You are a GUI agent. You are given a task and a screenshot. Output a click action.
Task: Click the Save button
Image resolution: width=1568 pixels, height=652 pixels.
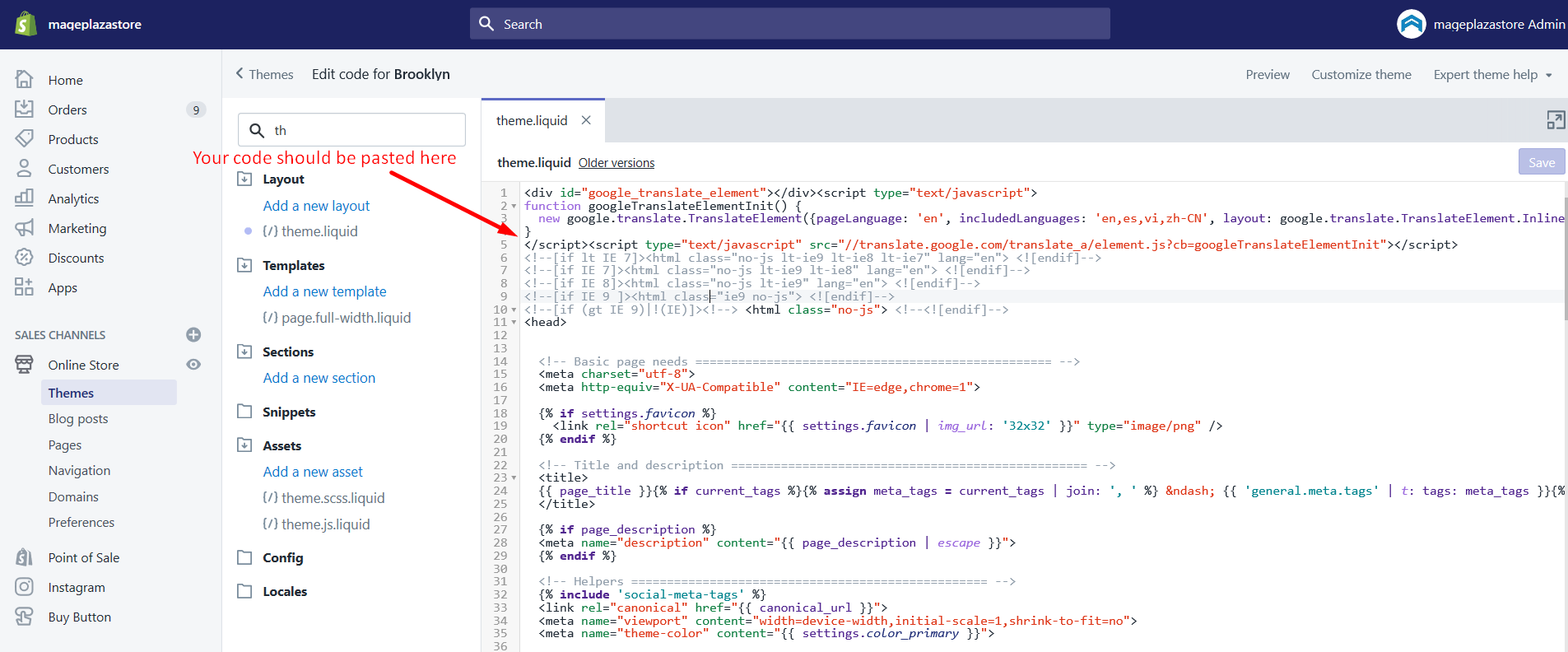coord(1542,162)
